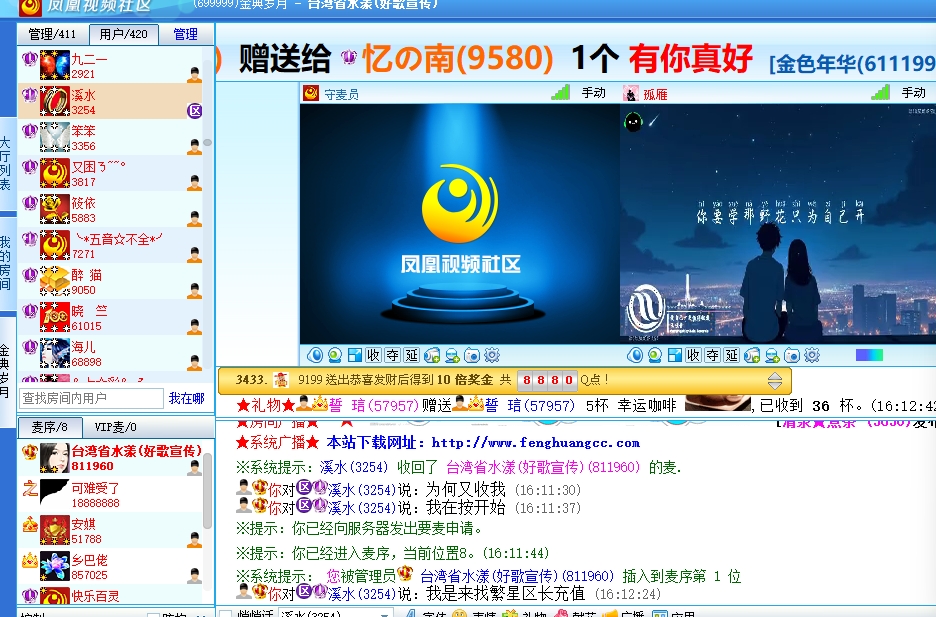The height and width of the screenshot is (617, 936).
Task: Select user 筱依 5883 in user list
Action: (110, 209)
